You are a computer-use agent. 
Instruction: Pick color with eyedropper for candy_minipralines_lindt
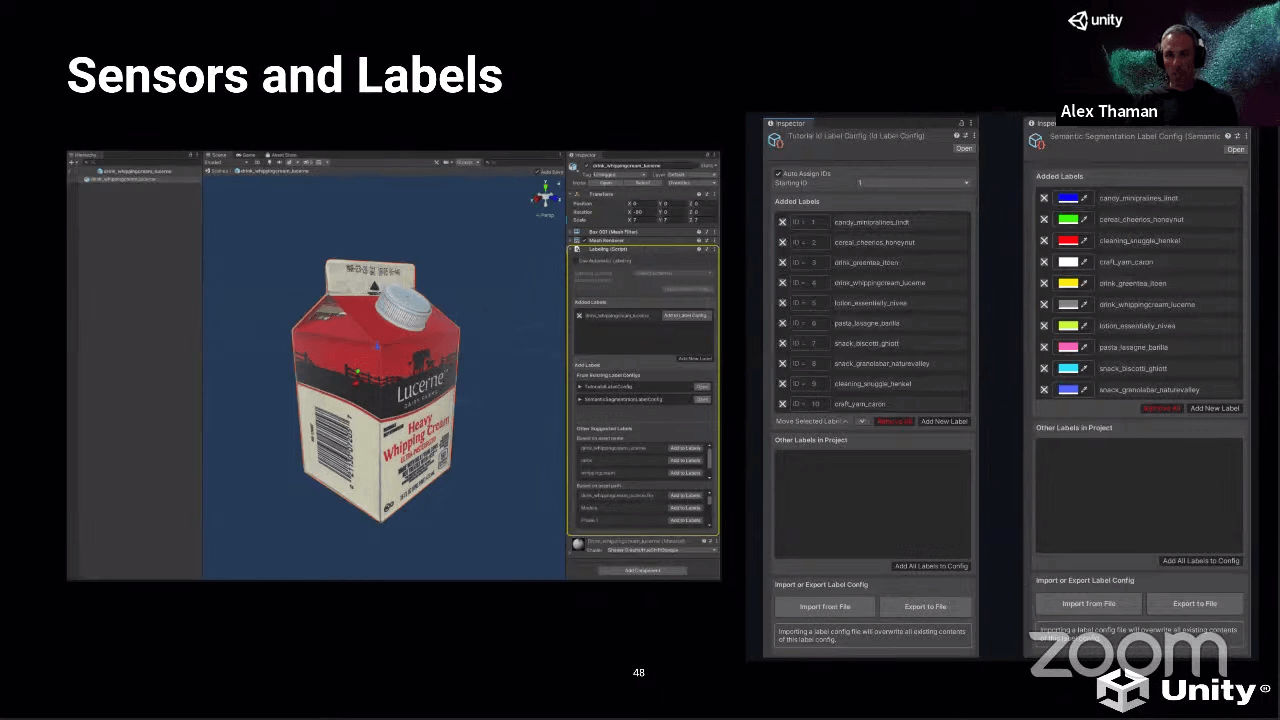tap(1085, 198)
